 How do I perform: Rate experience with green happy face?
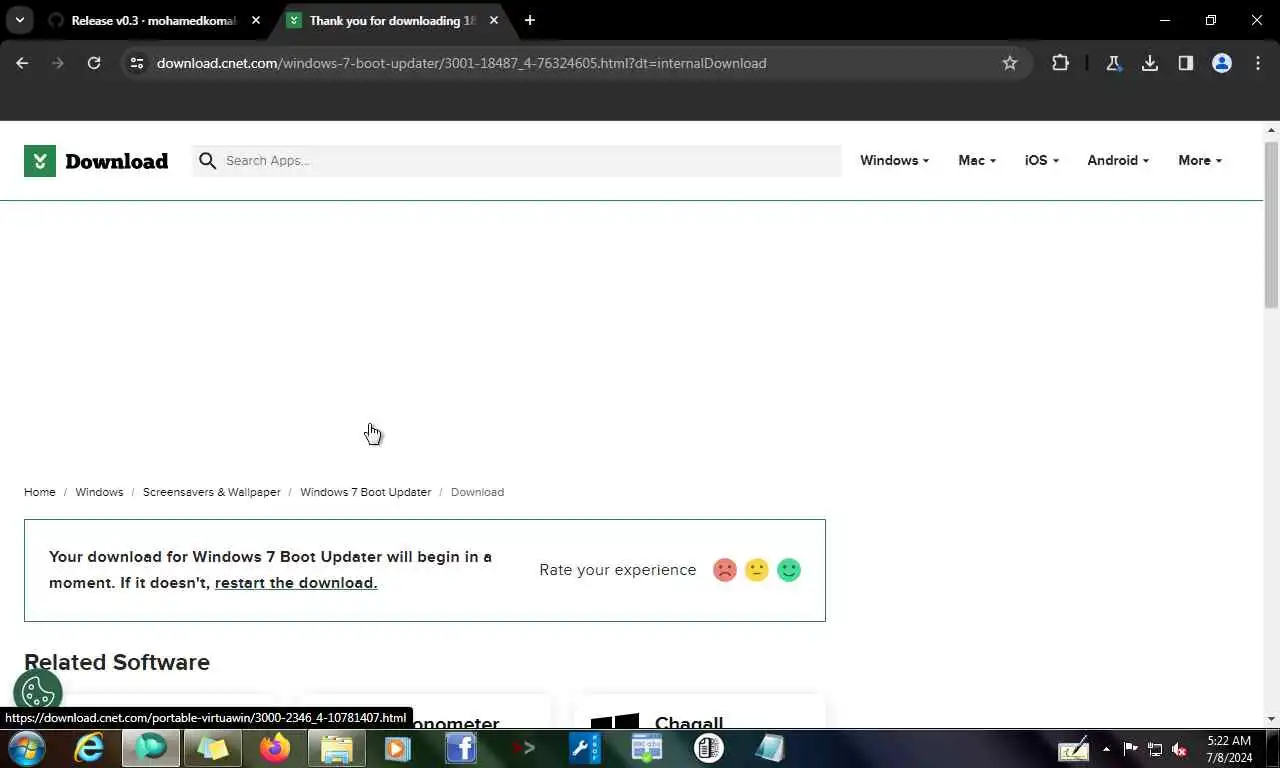point(789,570)
